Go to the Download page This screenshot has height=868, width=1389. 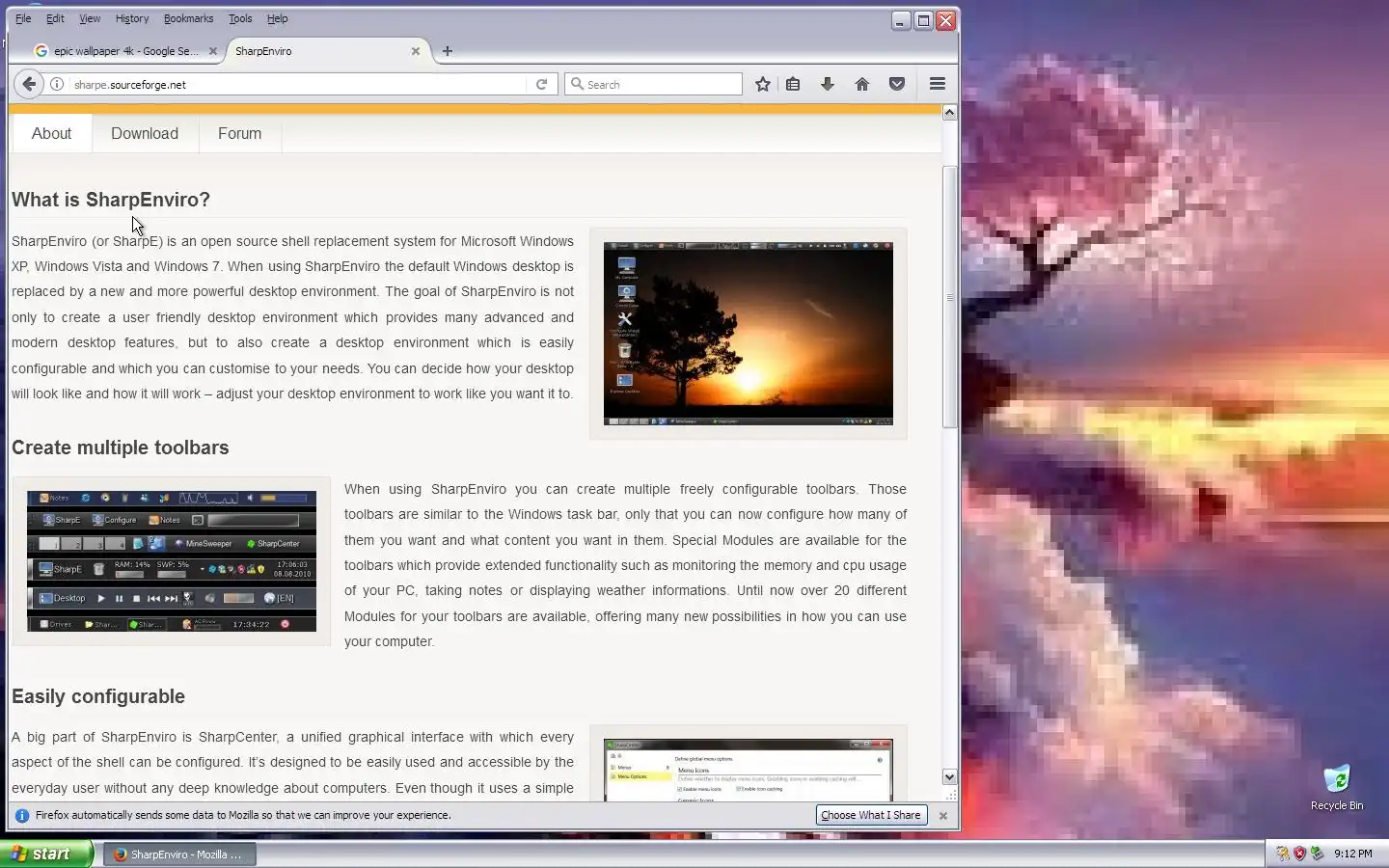click(145, 134)
